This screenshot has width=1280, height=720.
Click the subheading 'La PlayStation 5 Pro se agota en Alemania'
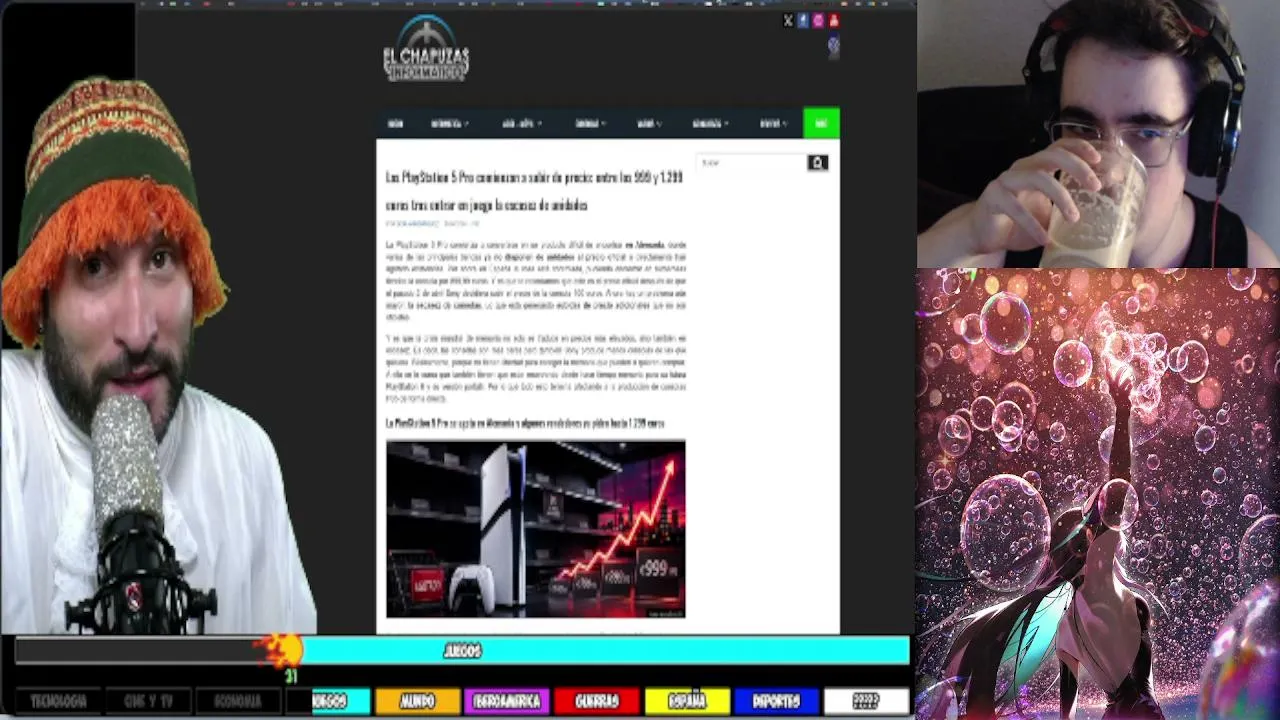tap(525, 423)
